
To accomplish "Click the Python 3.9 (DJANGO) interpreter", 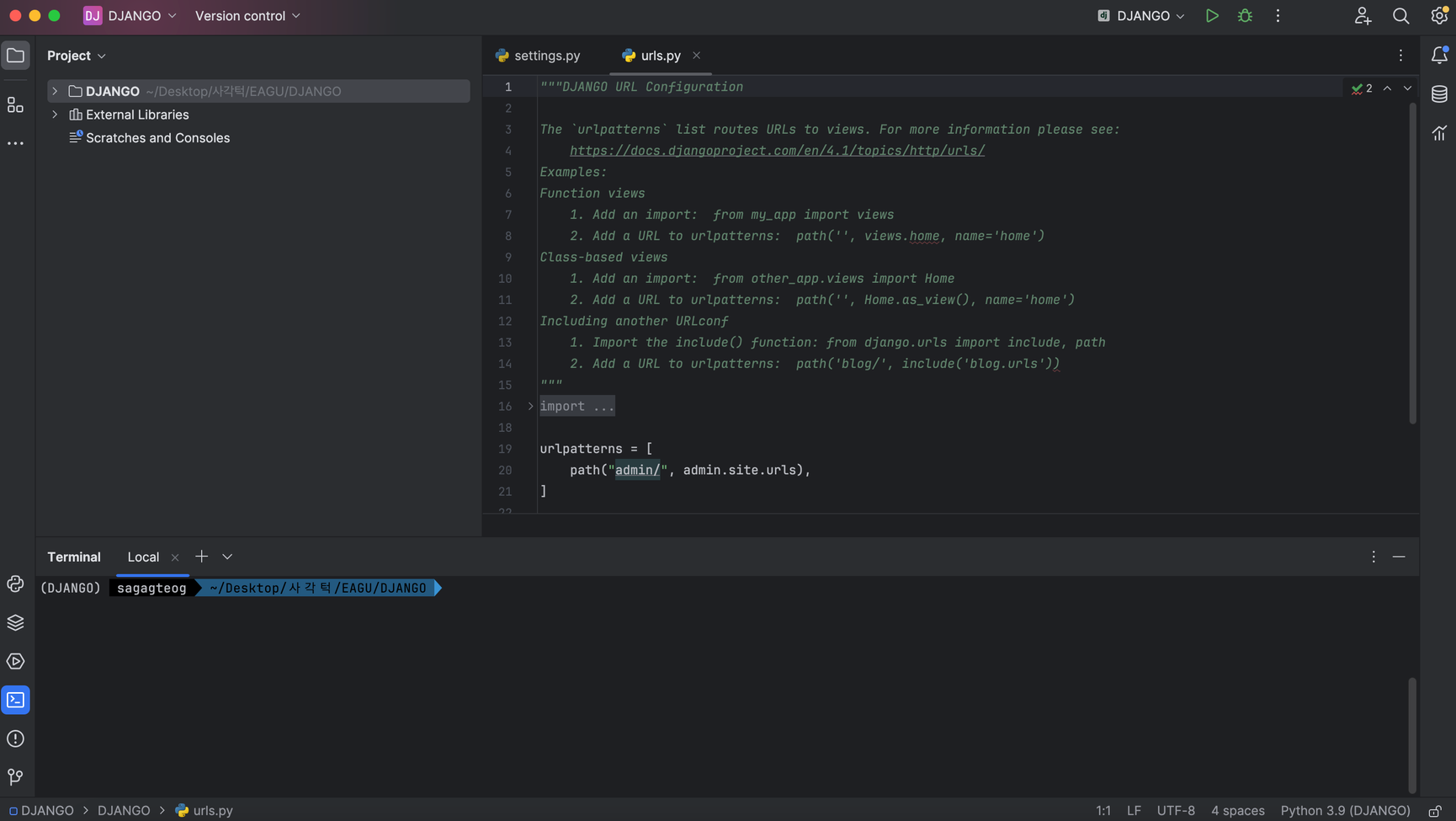I will tap(1345, 811).
